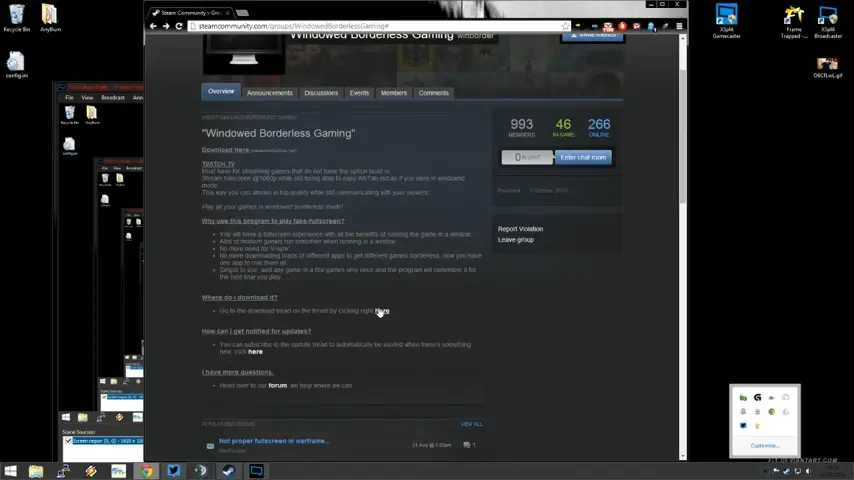Open the Members tab

coord(394,93)
